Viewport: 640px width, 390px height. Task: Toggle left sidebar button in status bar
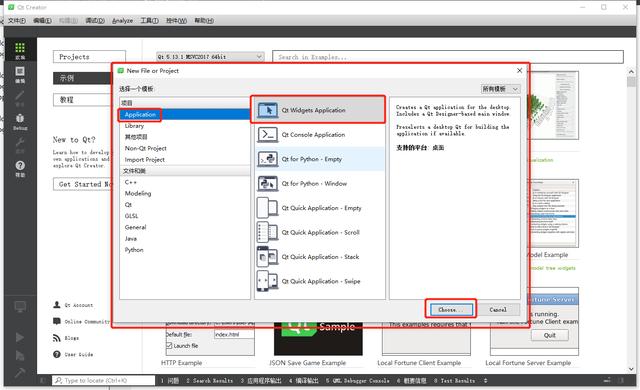point(43,380)
